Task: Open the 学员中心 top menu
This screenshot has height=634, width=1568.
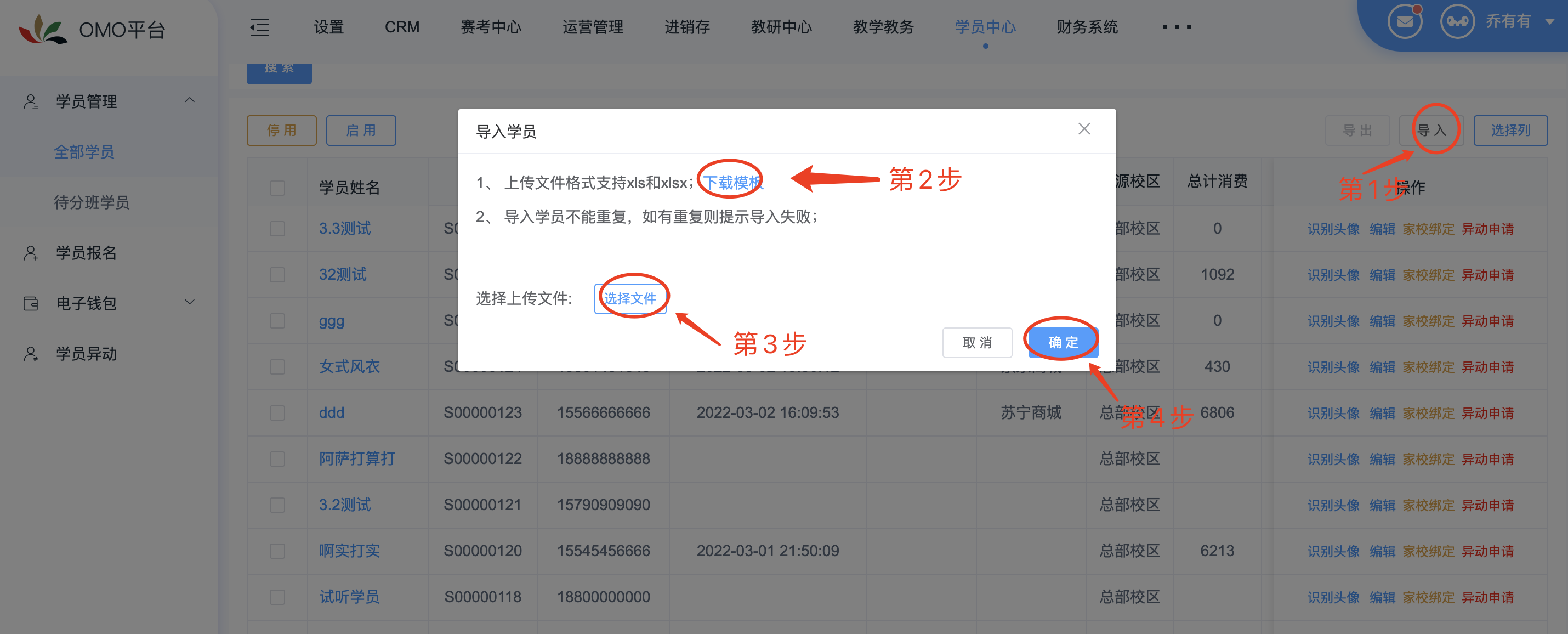Action: [x=985, y=27]
